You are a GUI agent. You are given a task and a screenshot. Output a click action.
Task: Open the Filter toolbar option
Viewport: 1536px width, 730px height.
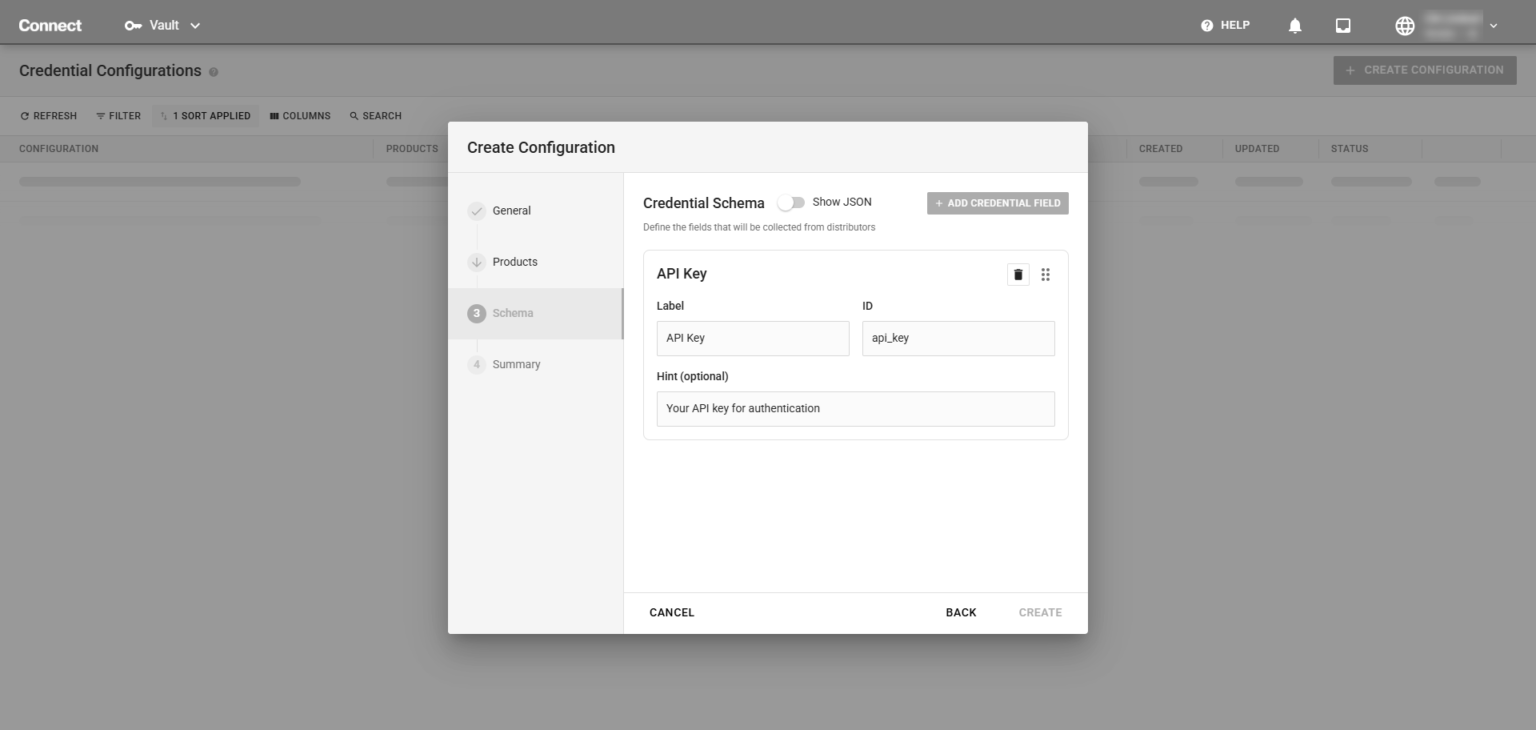point(118,116)
